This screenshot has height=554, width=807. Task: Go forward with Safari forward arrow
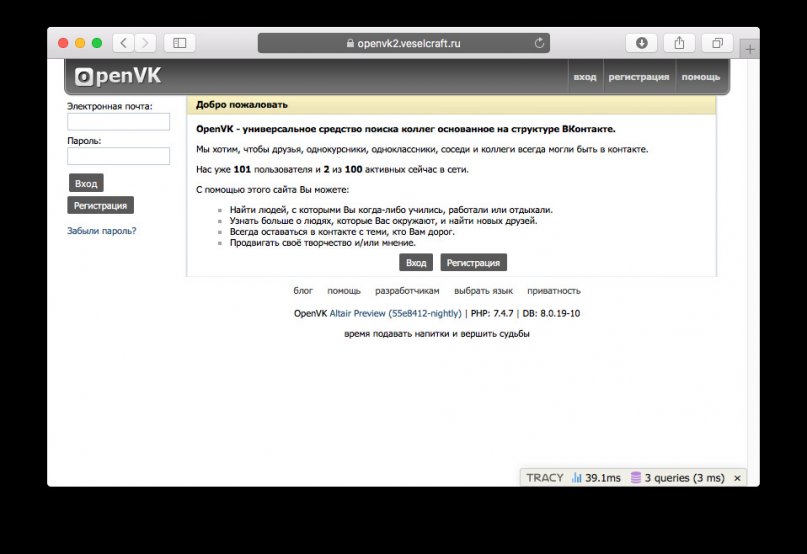146,43
